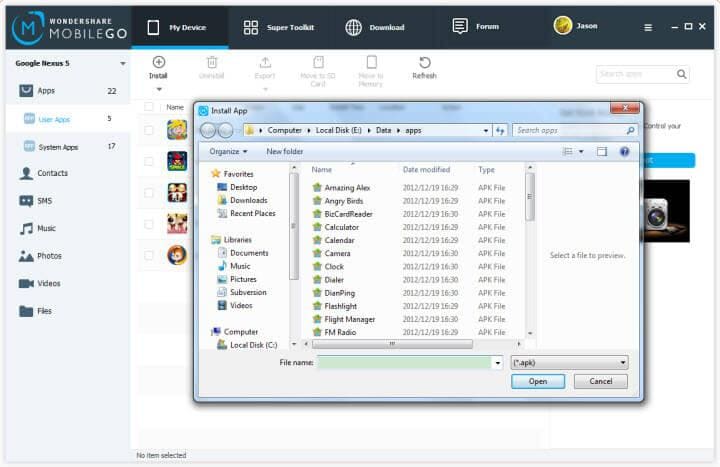
Task: Click Computer in the address path
Action: pos(285,131)
